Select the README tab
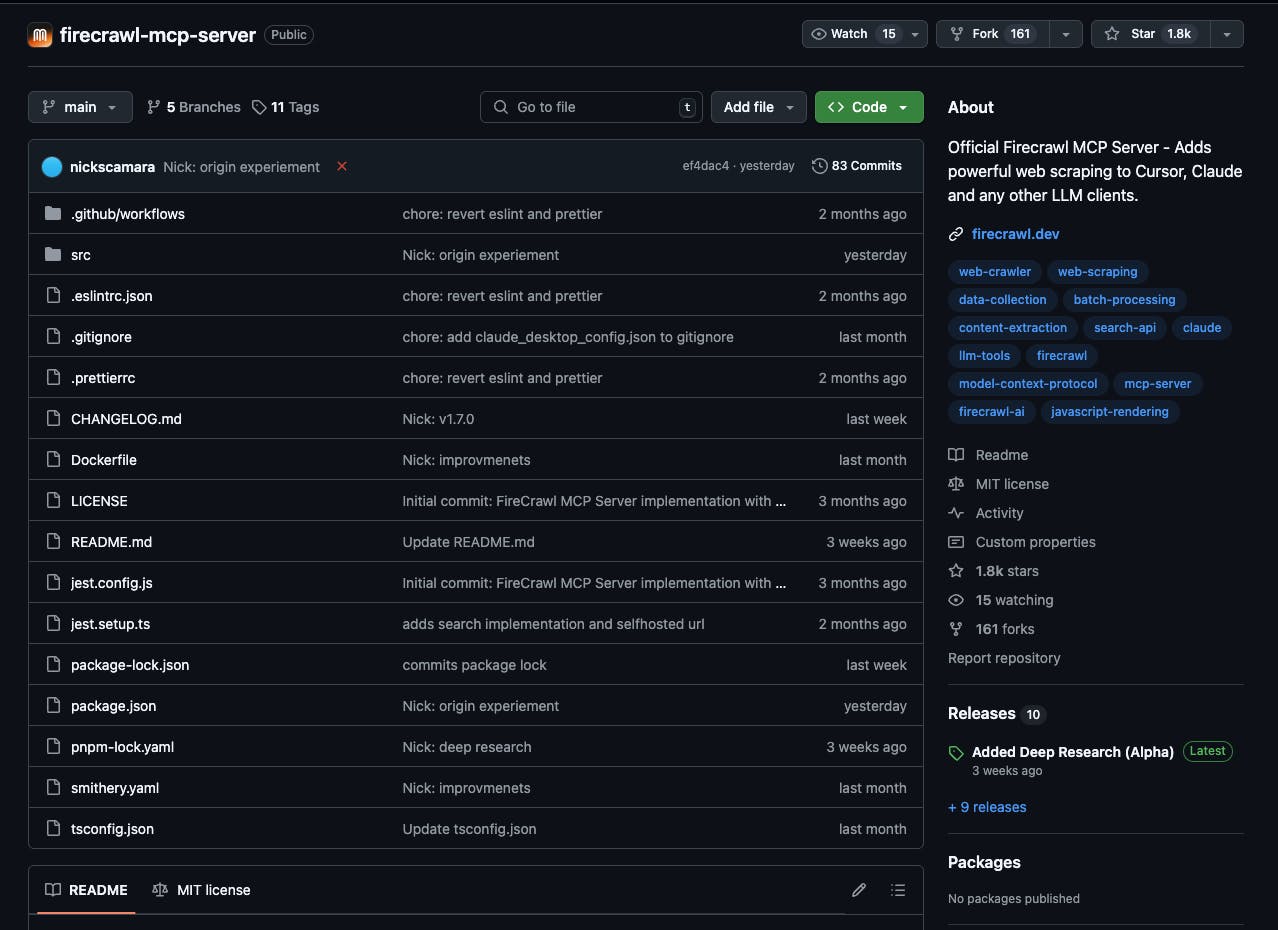1278x930 pixels. 87,890
